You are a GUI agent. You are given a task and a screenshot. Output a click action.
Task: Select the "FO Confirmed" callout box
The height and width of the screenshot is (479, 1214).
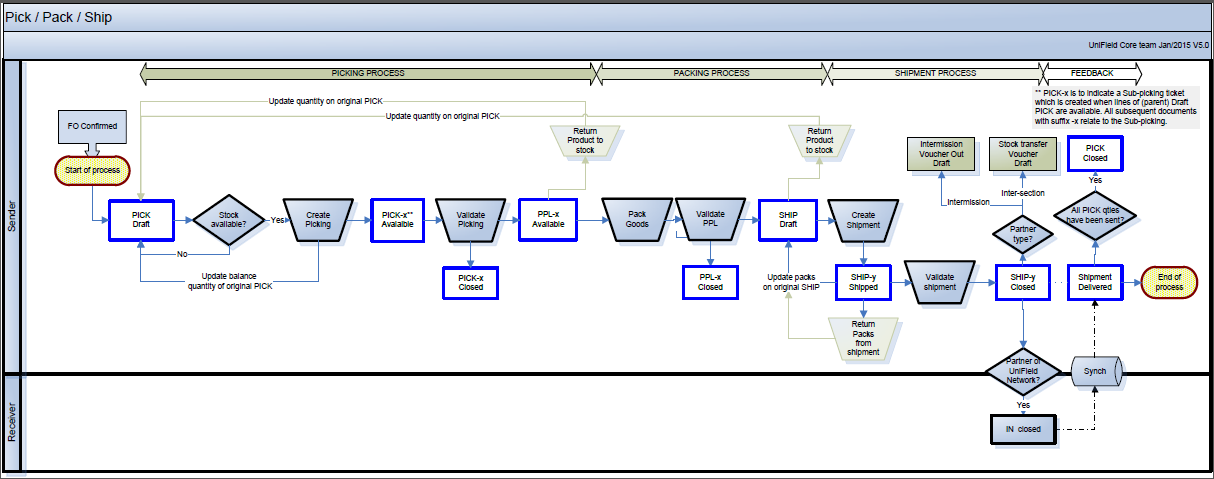pyautogui.click(x=92, y=127)
